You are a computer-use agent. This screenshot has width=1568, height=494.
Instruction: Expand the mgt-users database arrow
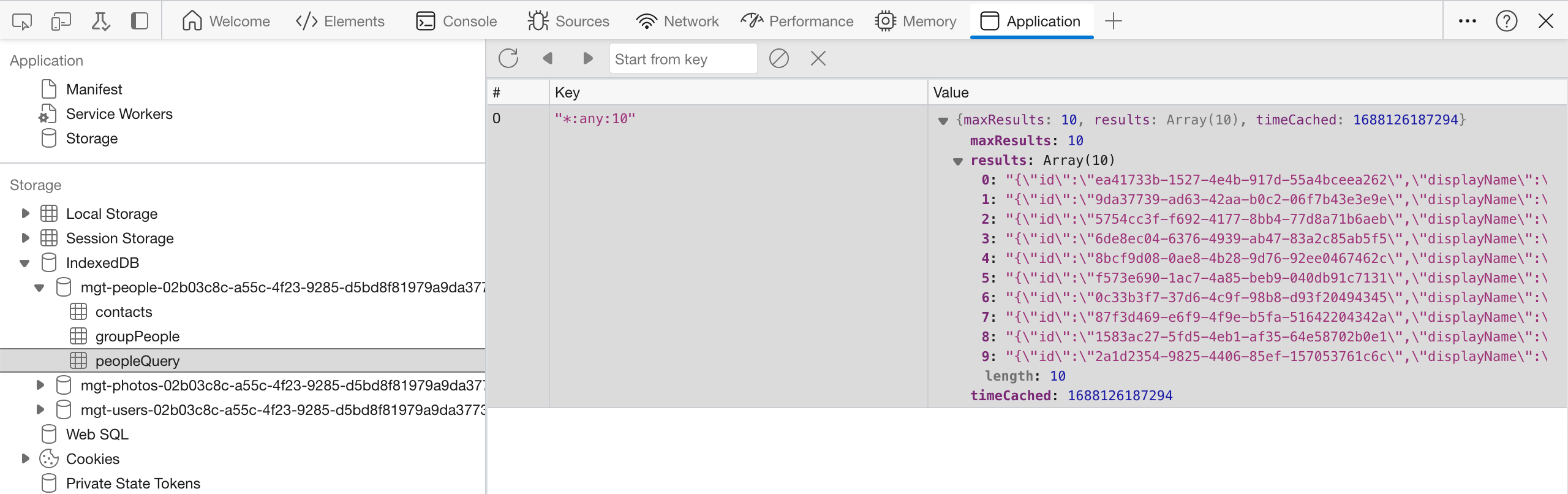(40, 409)
